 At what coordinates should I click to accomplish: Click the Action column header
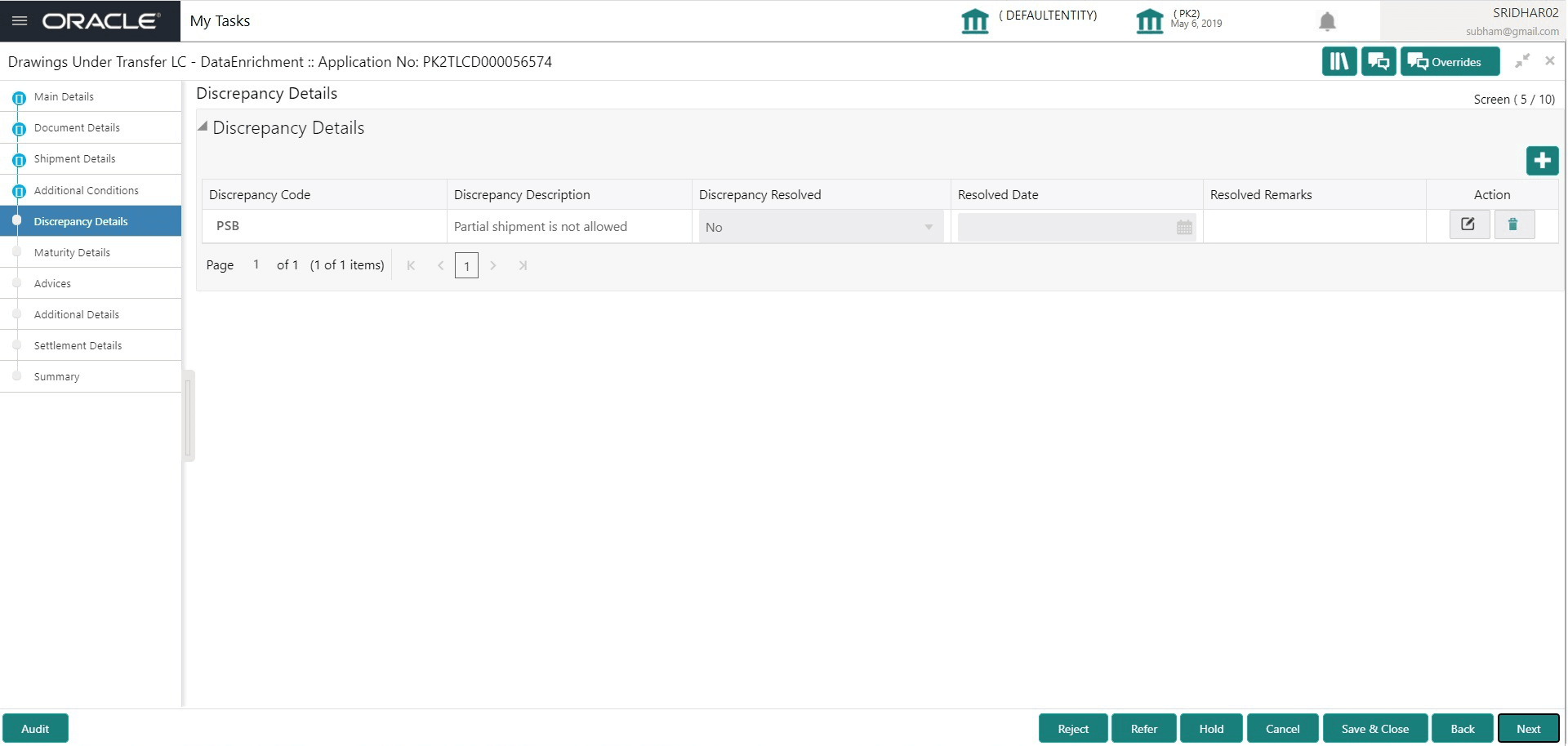tap(1491, 194)
